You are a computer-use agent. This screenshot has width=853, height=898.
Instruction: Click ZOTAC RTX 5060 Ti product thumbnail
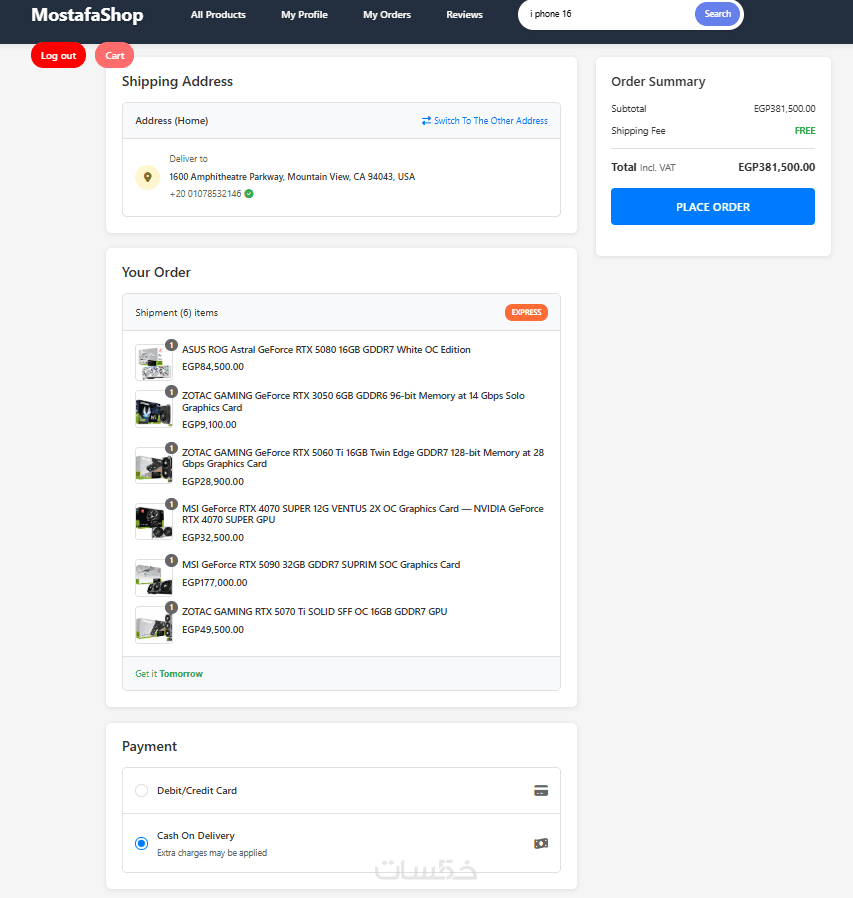[154, 466]
